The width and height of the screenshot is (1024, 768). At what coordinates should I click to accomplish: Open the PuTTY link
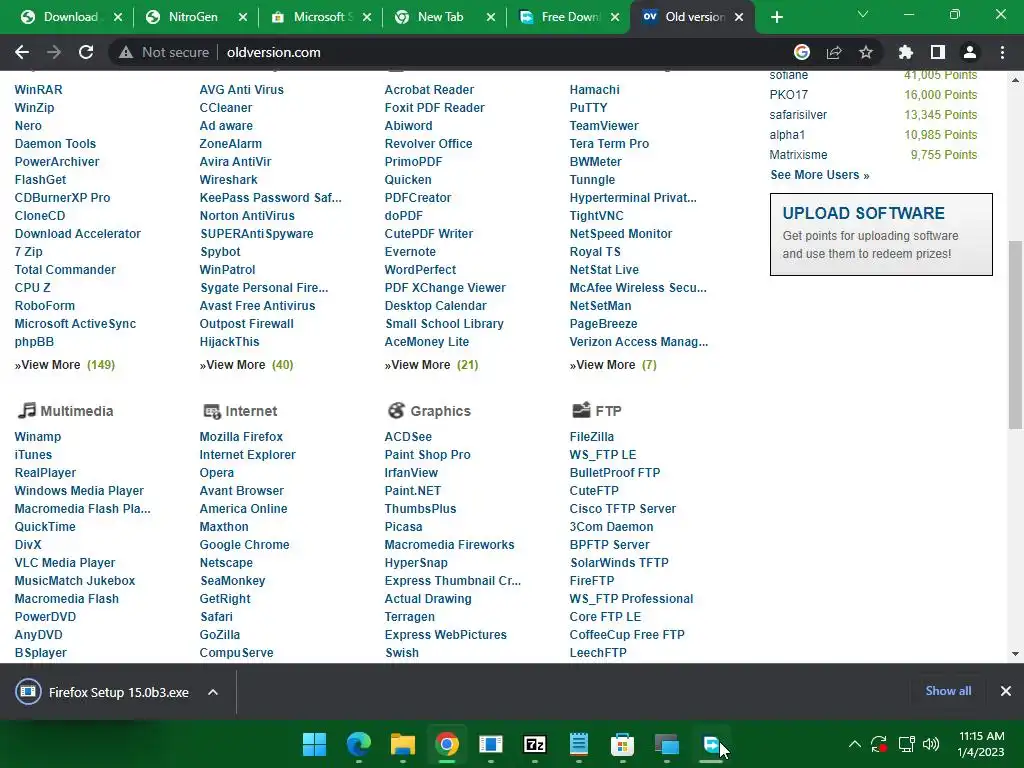coord(588,108)
